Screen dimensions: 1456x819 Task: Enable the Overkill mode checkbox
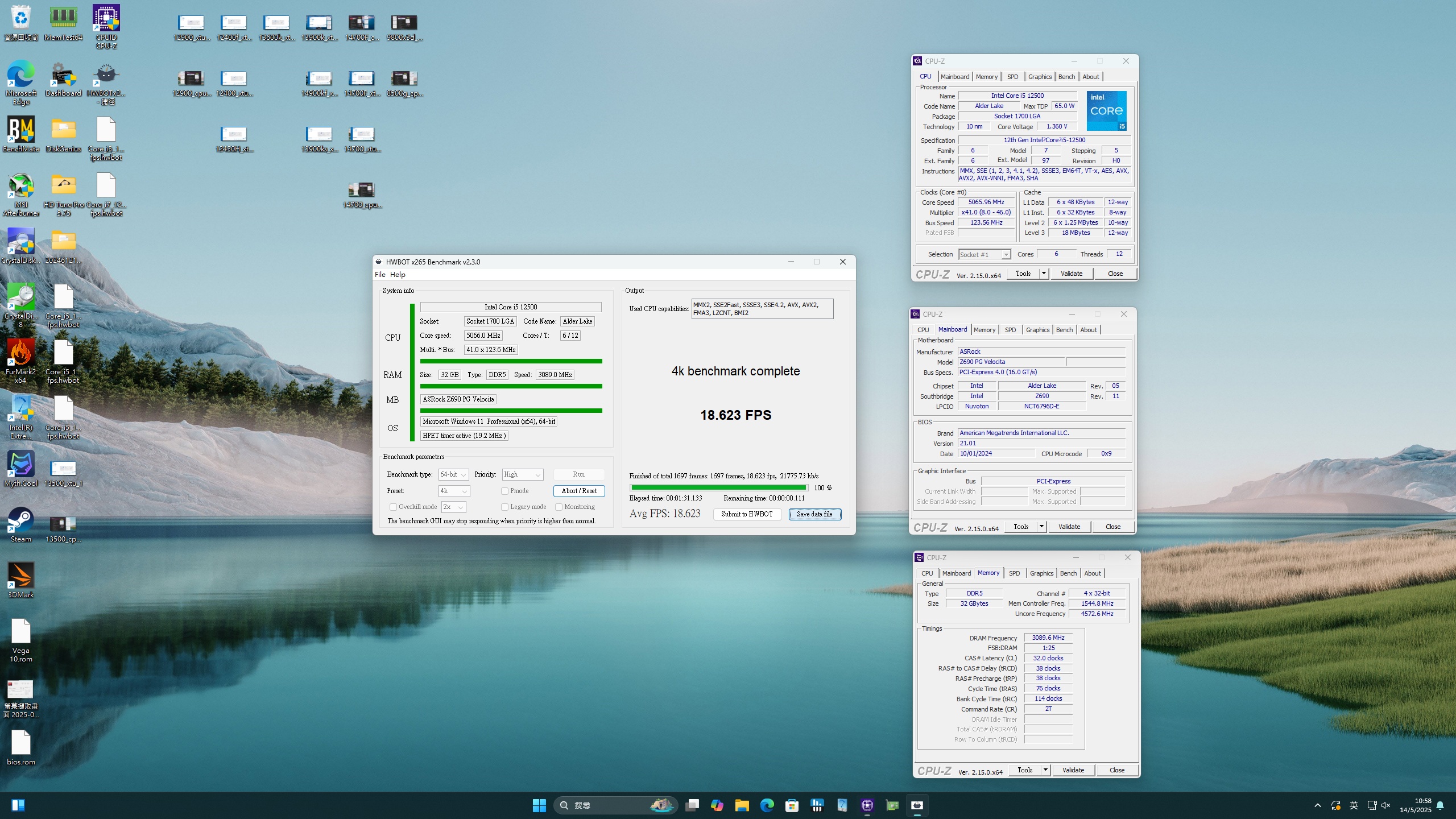pos(393,507)
